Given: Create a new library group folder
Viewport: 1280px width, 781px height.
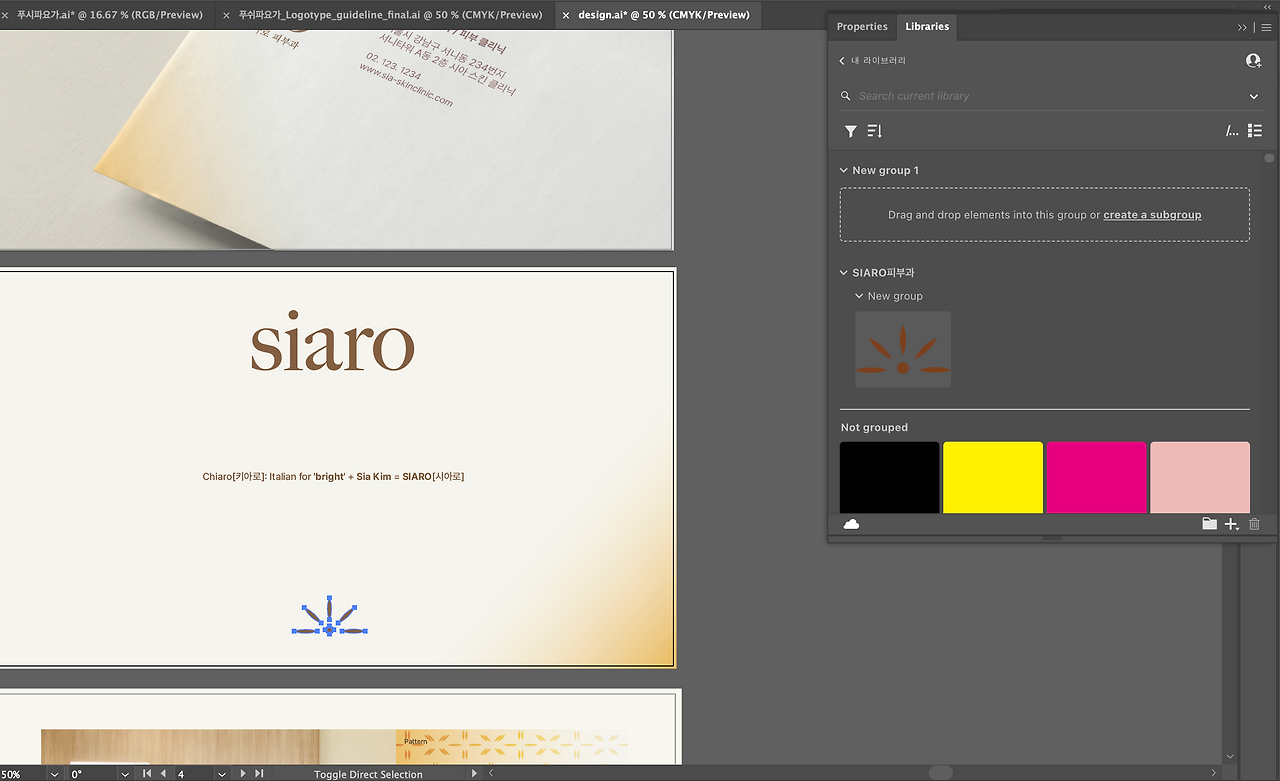Looking at the screenshot, I should pyautogui.click(x=1209, y=524).
